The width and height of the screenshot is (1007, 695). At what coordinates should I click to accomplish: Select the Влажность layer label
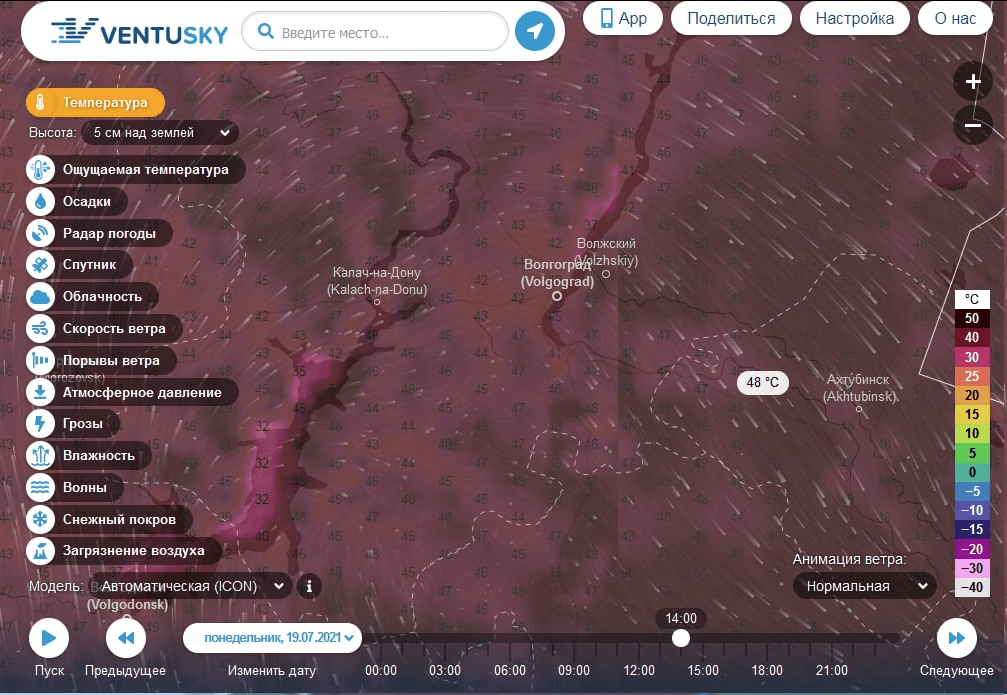99,455
